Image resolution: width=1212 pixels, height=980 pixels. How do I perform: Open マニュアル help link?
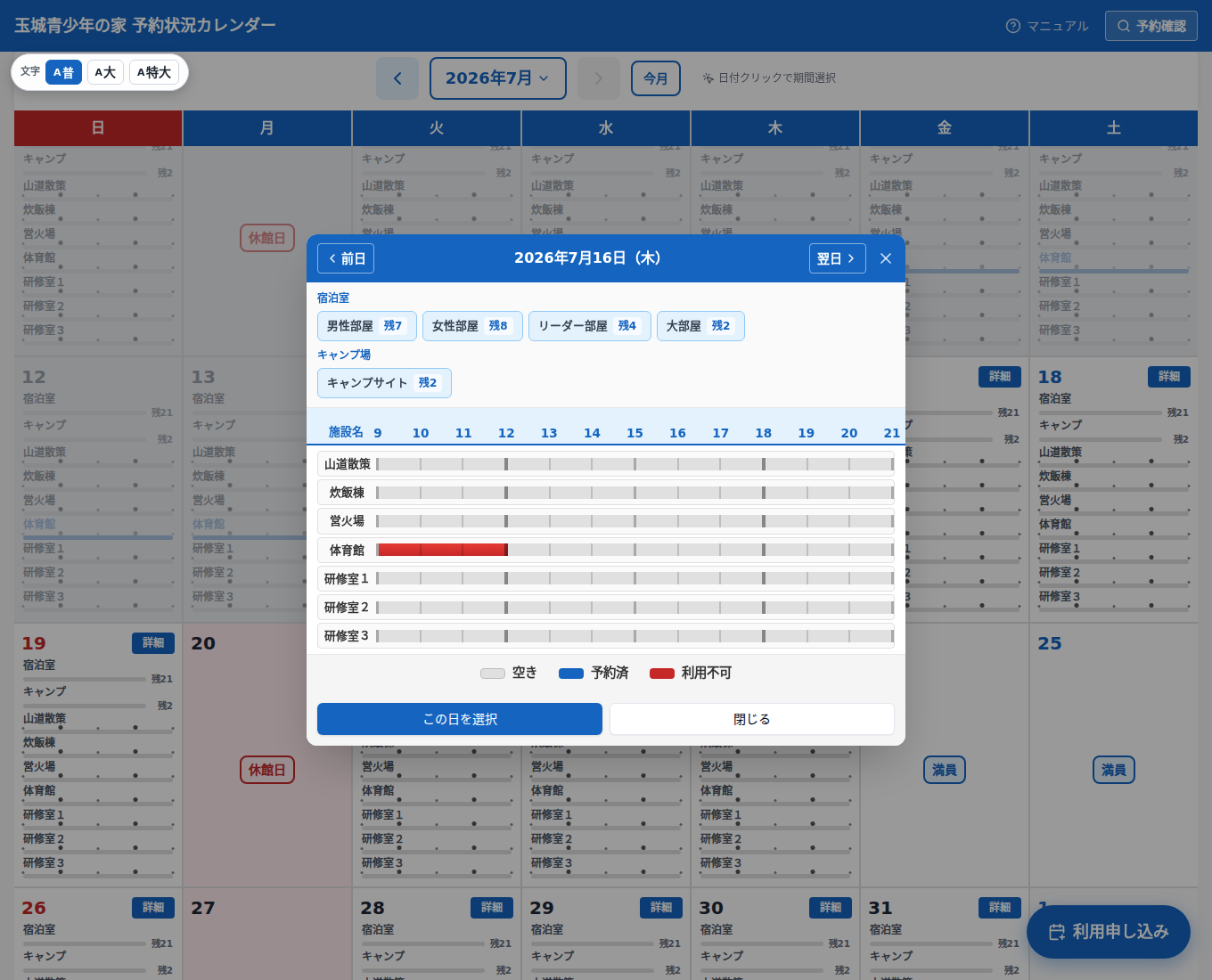(x=1047, y=26)
